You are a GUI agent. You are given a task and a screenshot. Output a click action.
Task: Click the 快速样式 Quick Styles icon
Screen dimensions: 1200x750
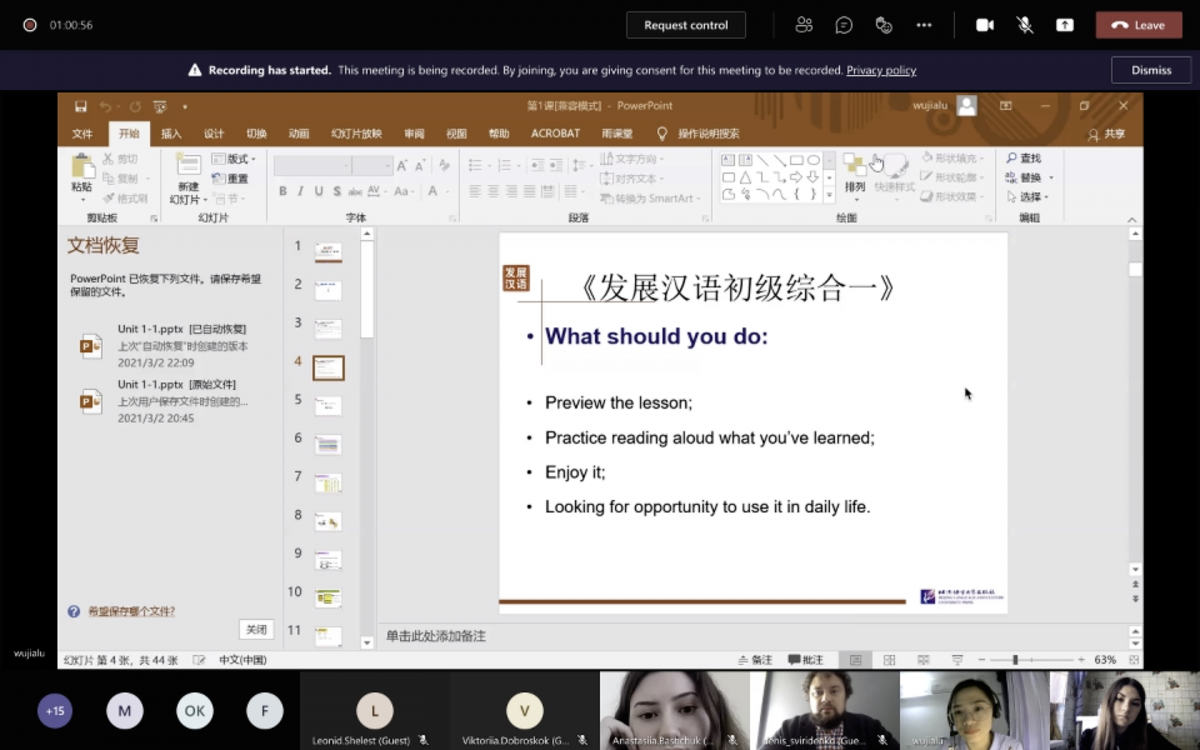894,173
